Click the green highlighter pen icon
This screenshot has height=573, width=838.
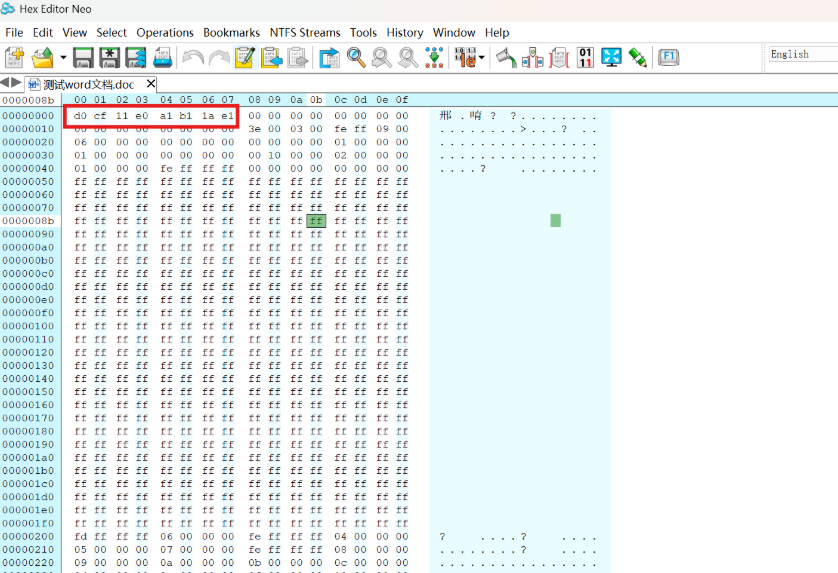tap(637, 58)
